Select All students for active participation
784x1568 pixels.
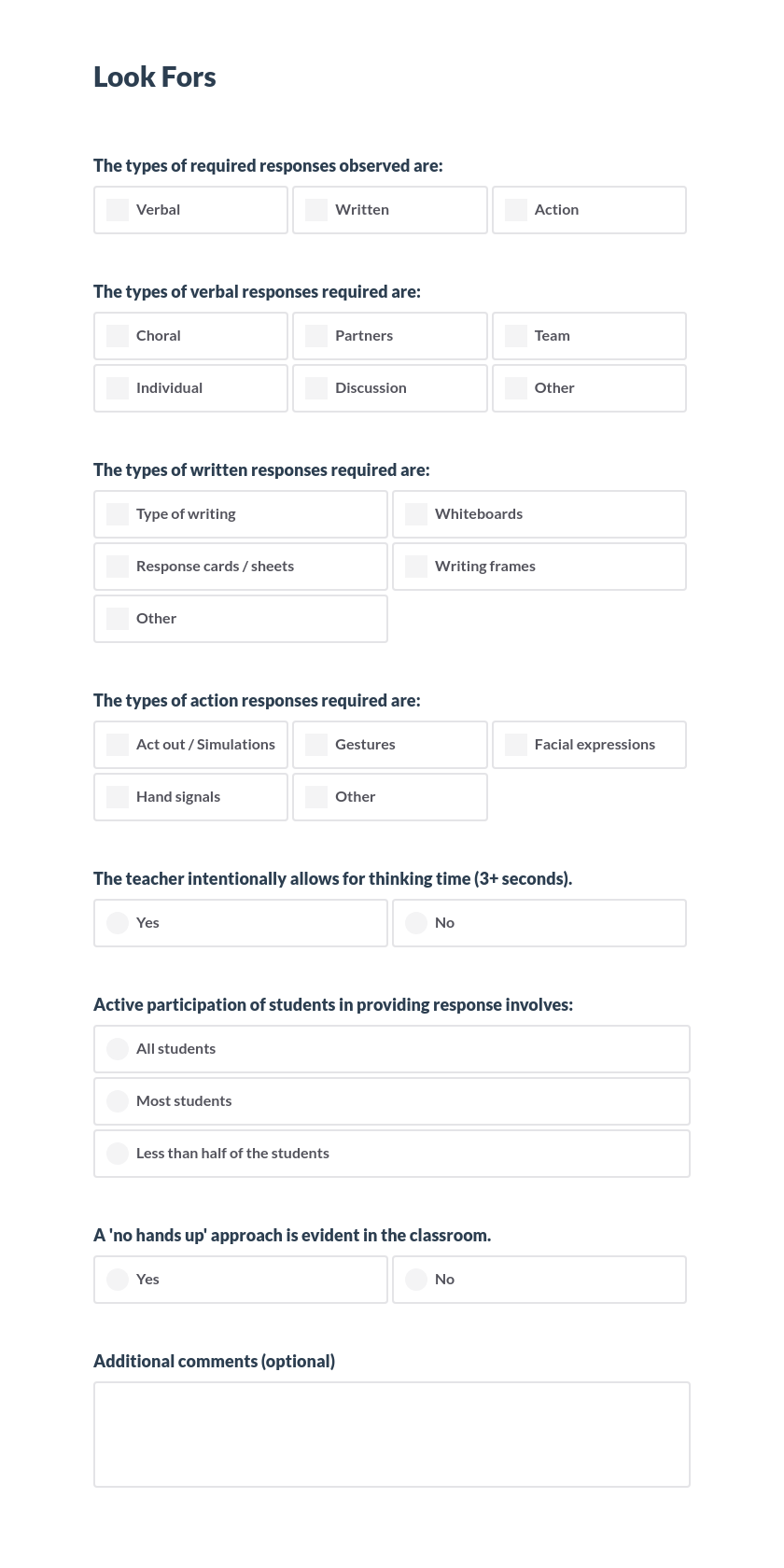(x=117, y=1049)
